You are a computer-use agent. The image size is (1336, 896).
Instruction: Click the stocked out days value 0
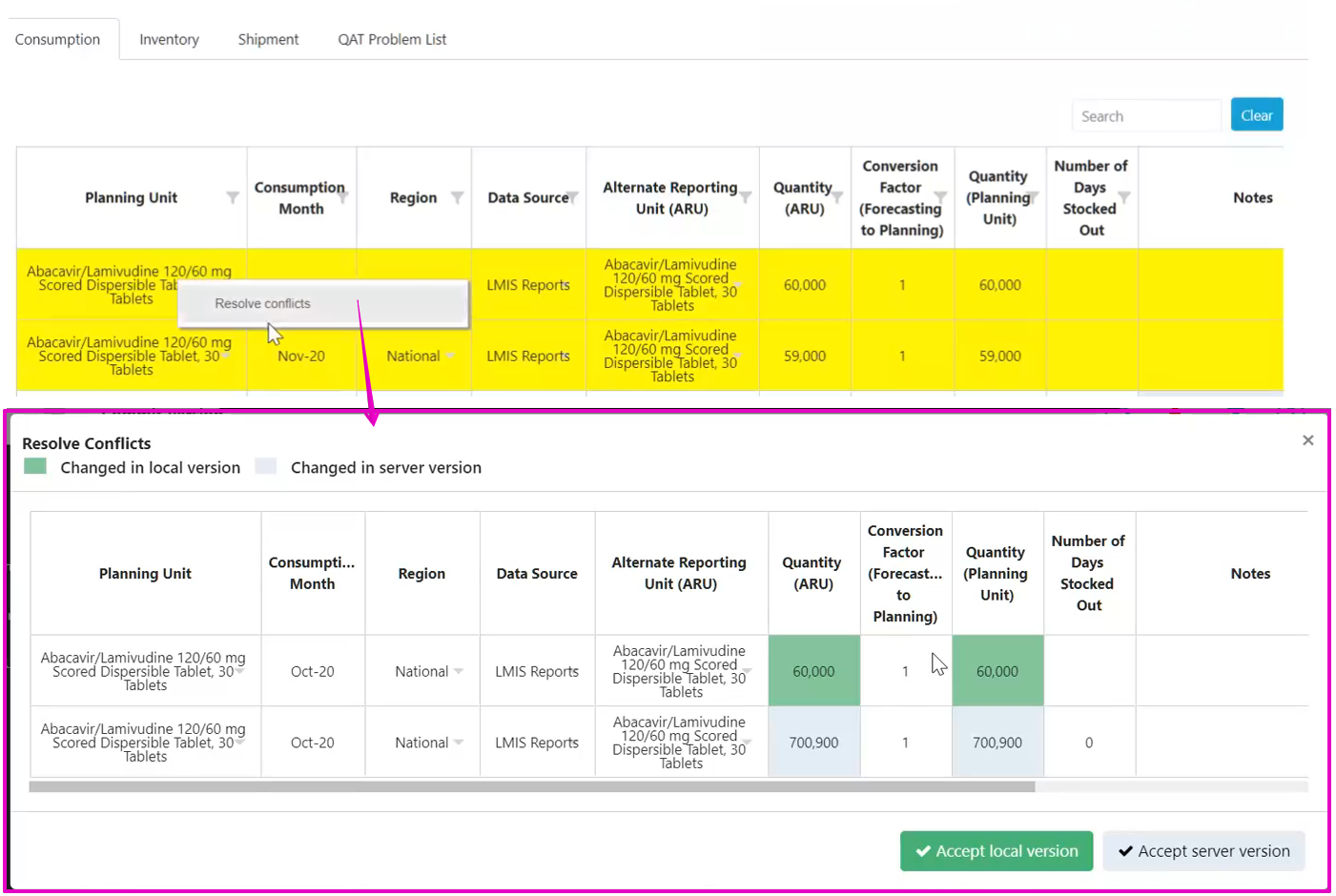pos(1089,743)
